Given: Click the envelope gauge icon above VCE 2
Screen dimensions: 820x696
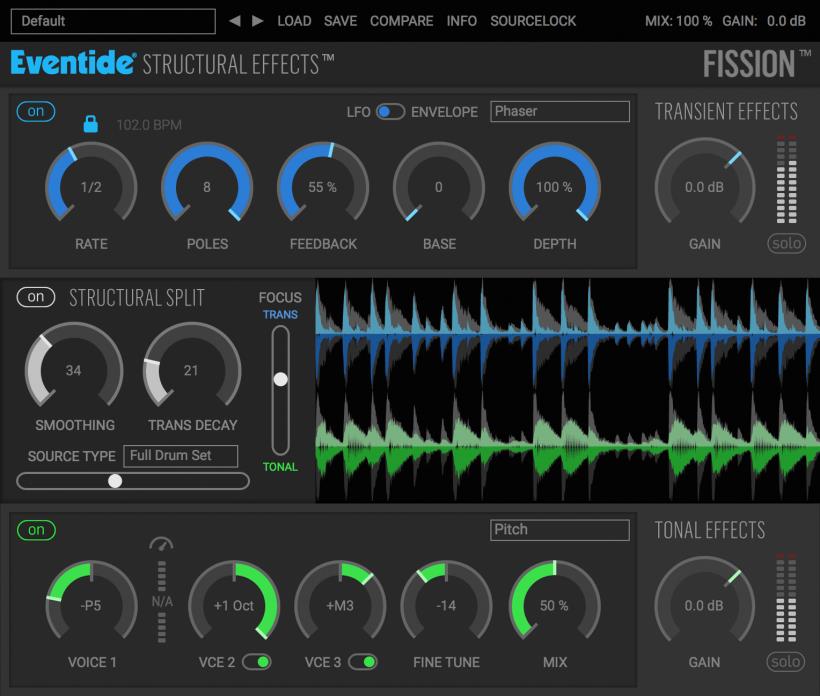Looking at the screenshot, I should 161,545.
